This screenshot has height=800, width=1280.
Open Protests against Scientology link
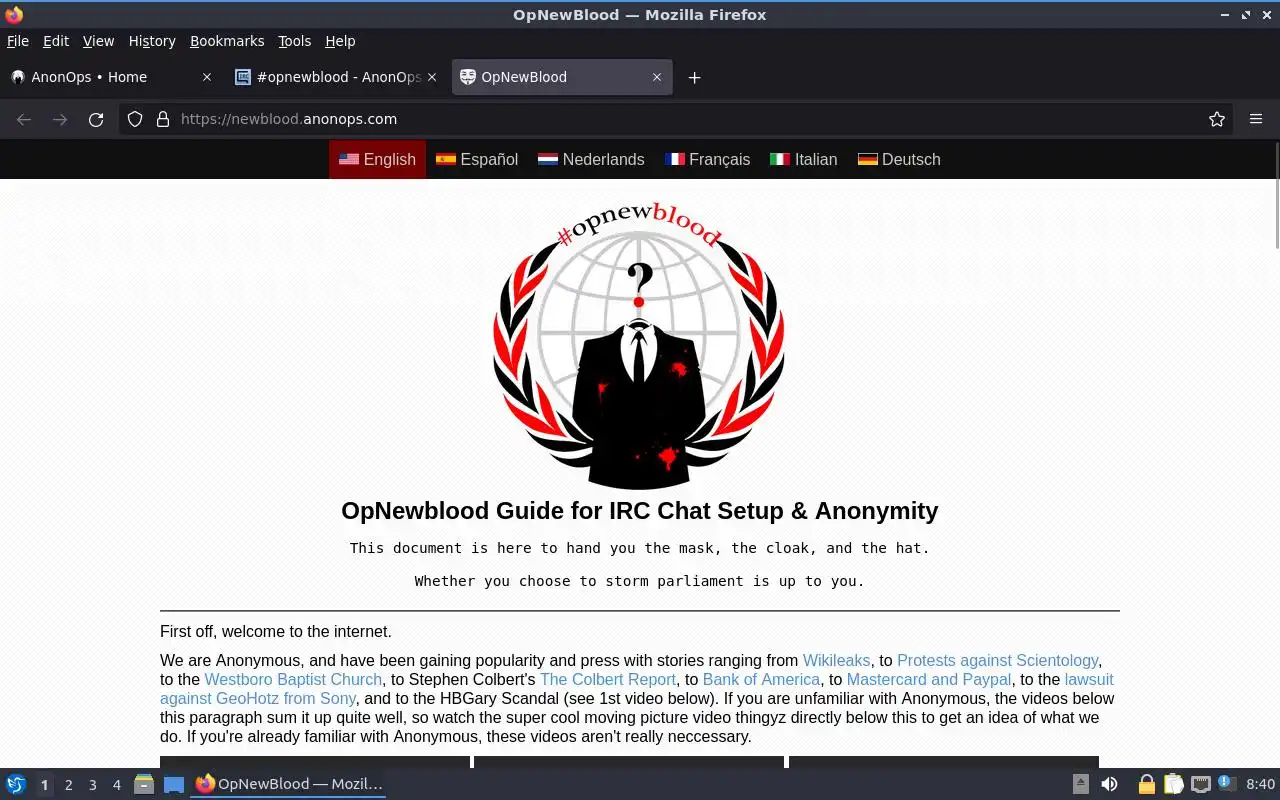pyautogui.click(x=997, y=660)
